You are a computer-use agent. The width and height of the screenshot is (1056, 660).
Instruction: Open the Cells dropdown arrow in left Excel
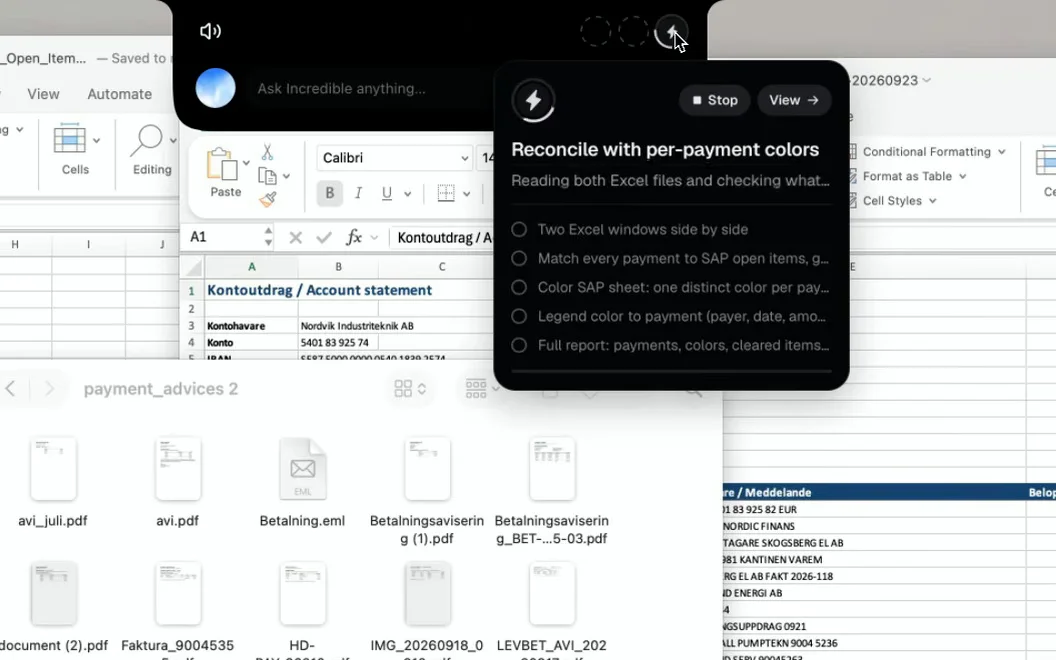point(96,141)
